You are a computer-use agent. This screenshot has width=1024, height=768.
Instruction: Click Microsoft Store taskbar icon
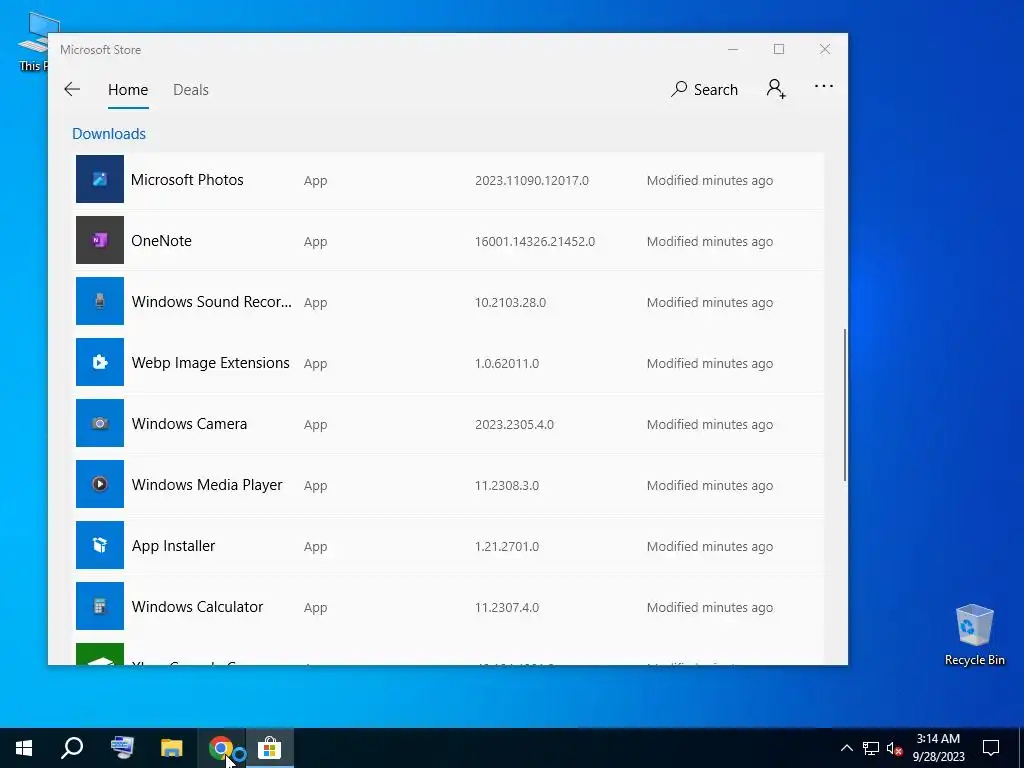[x=269, y=748]
